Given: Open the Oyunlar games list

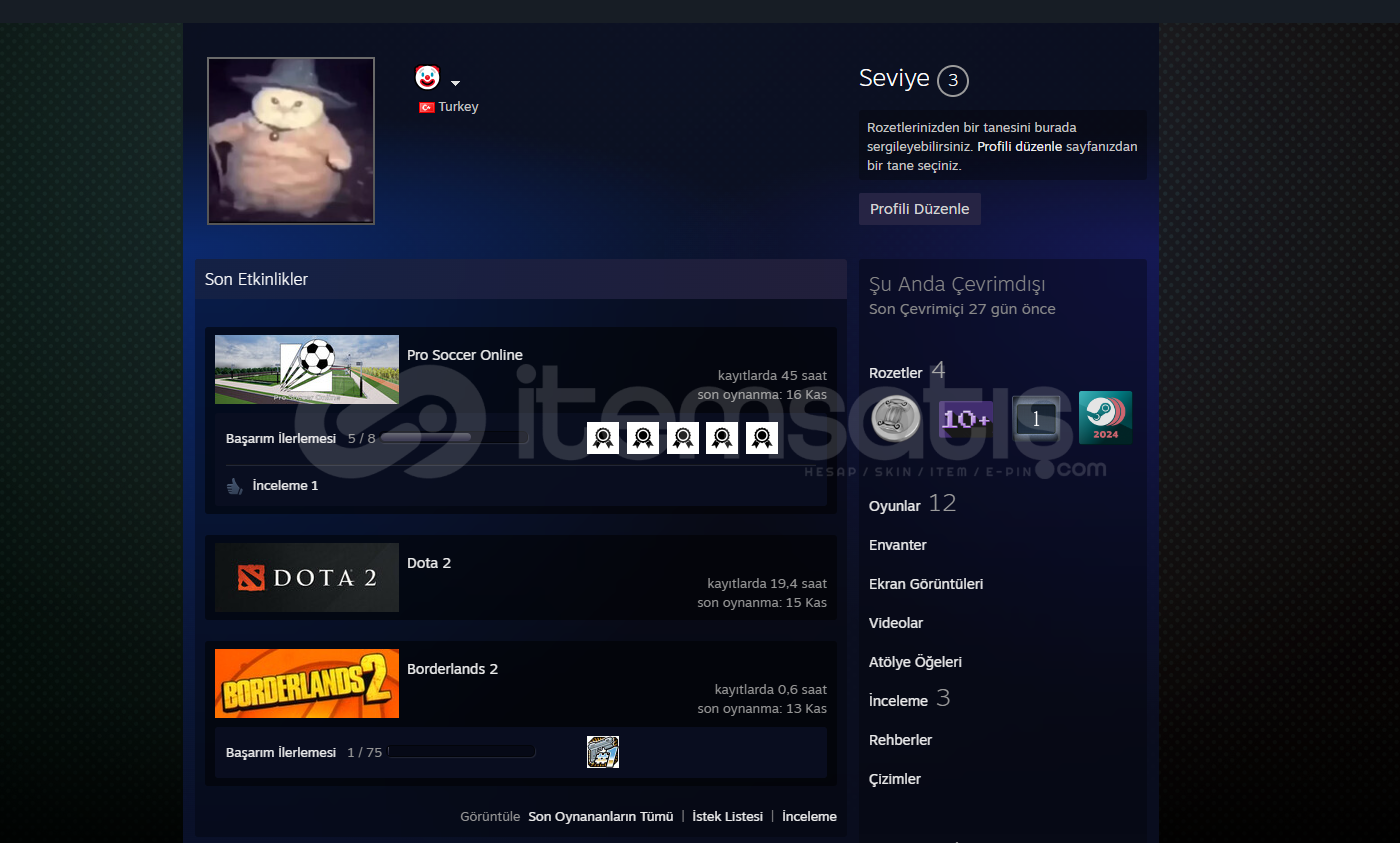Looking at the screenshot, I should pos(895,506).
